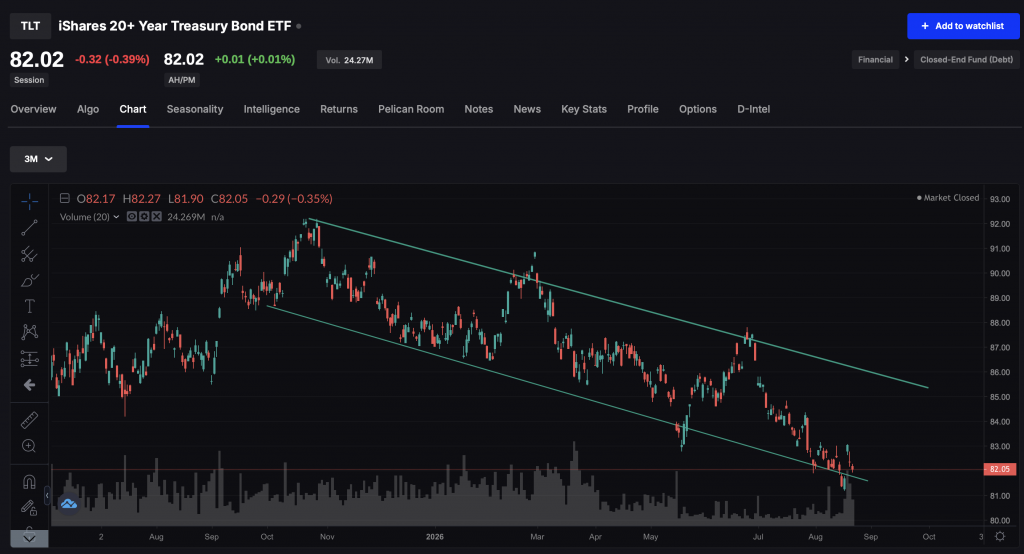Click the -0.32 (-0.39%) session change
The height and width of the screenshot is (554, 1024).
112,59
